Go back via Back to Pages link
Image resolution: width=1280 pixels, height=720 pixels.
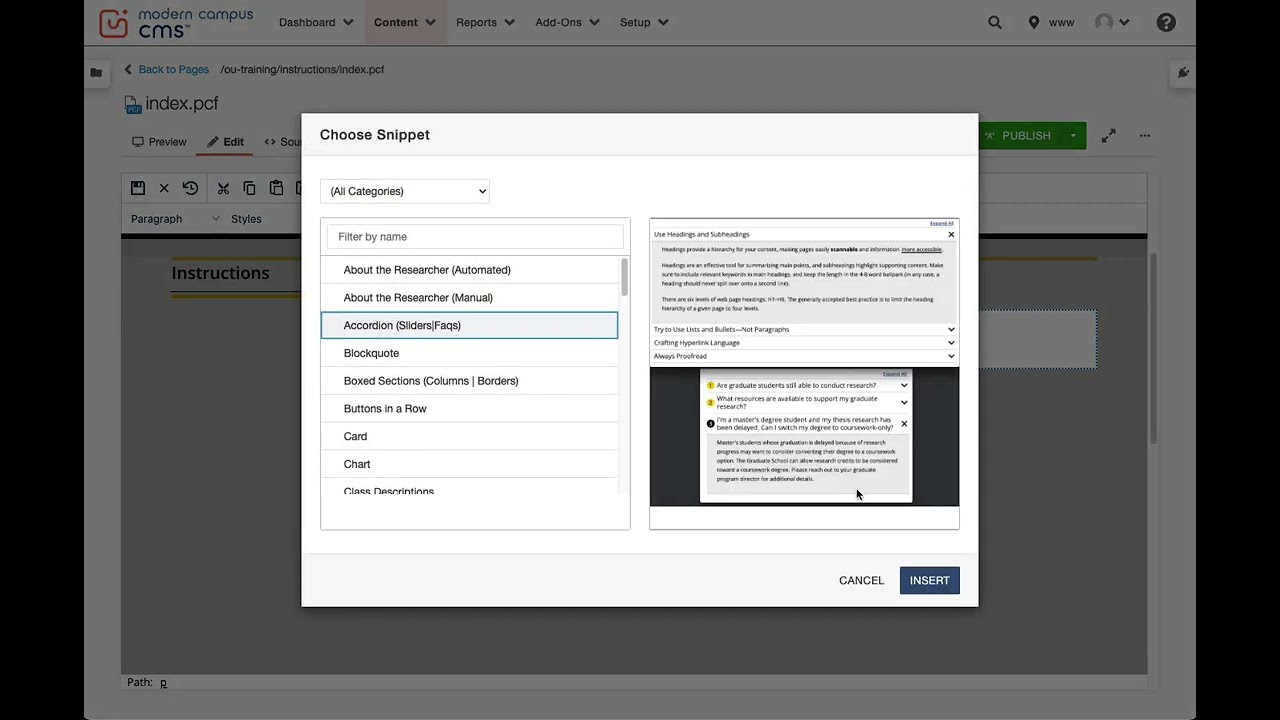click(166, 69)
